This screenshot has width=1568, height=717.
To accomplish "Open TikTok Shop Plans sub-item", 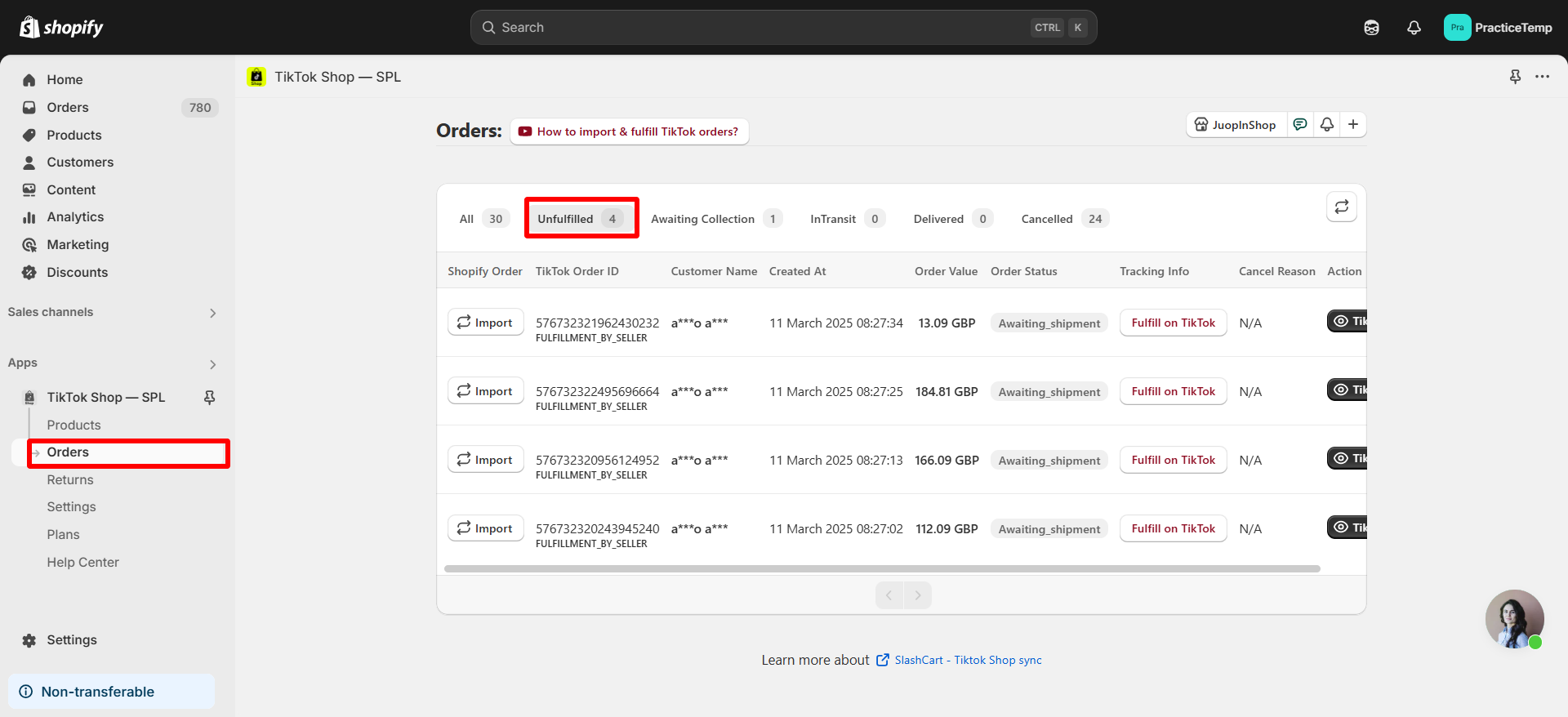I will point(63,535).
